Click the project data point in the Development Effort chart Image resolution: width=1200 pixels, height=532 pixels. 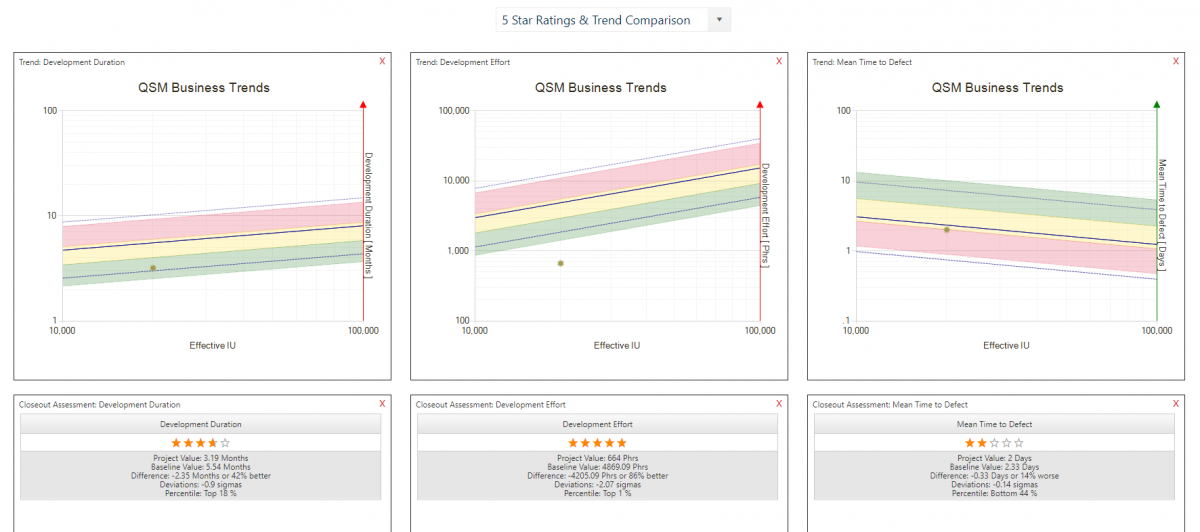coord(561,263)
